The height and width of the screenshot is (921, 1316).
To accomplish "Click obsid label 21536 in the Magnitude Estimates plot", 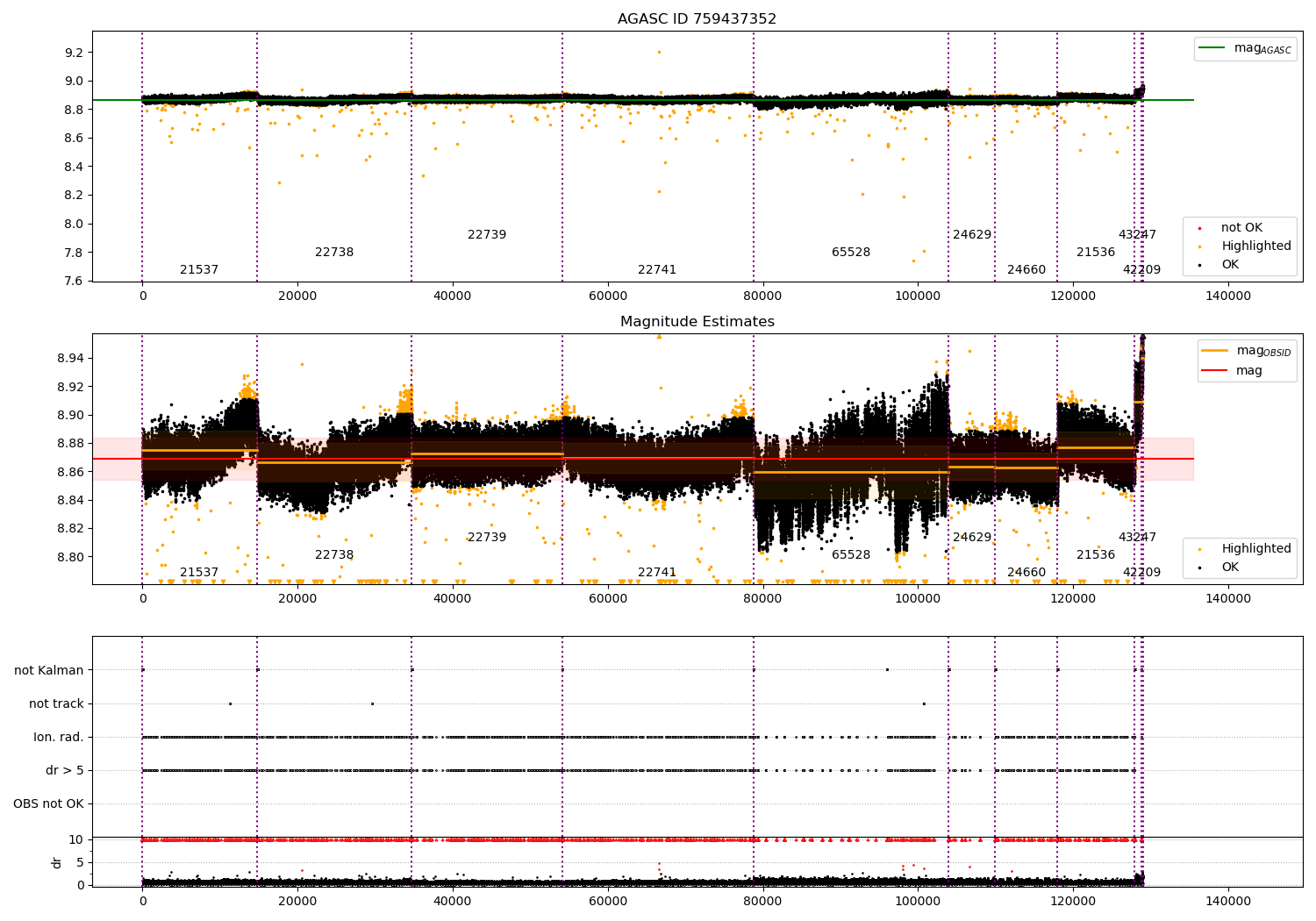I will [x=1096, y=554].
